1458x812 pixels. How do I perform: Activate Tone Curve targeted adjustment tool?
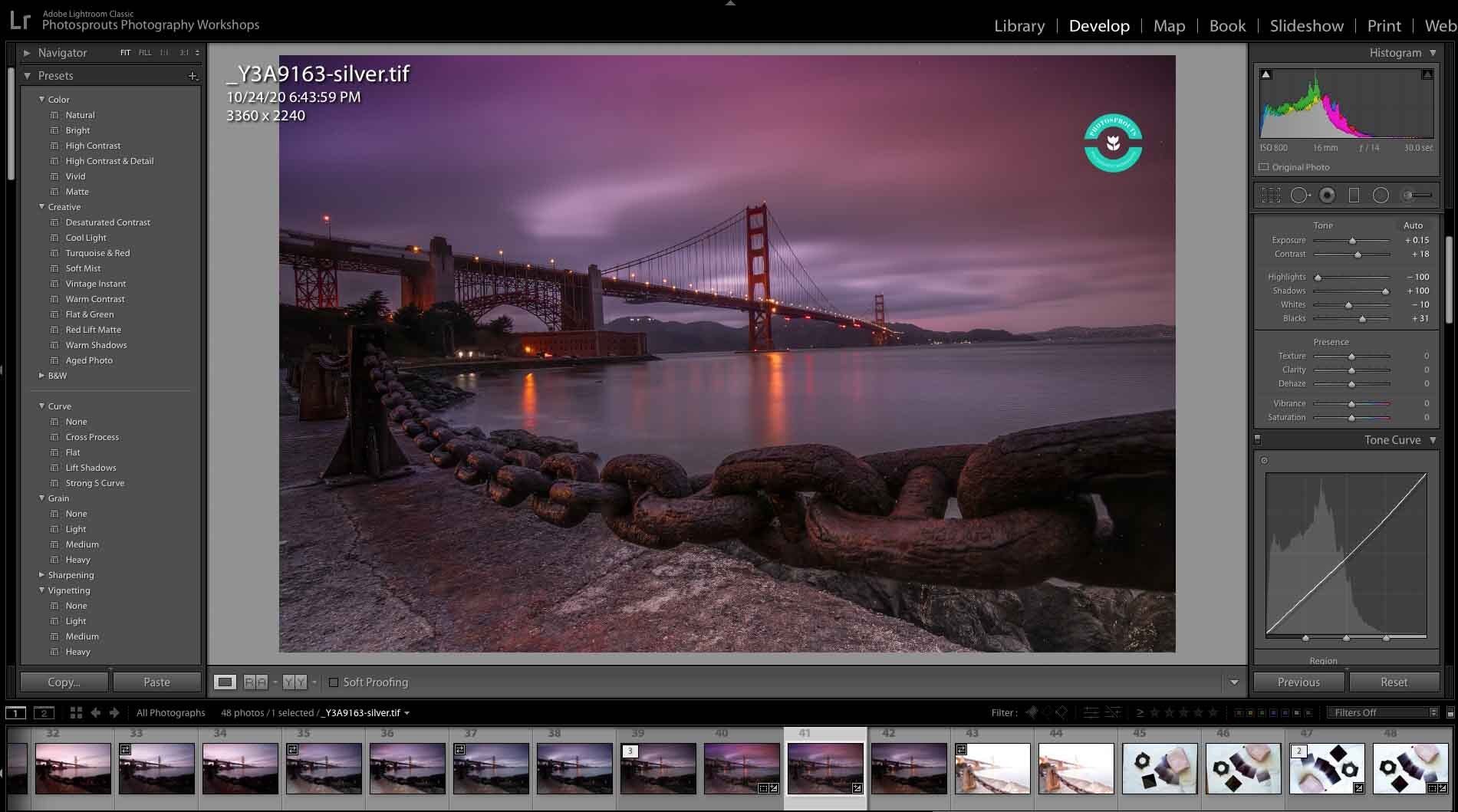tap(1264, 460)
